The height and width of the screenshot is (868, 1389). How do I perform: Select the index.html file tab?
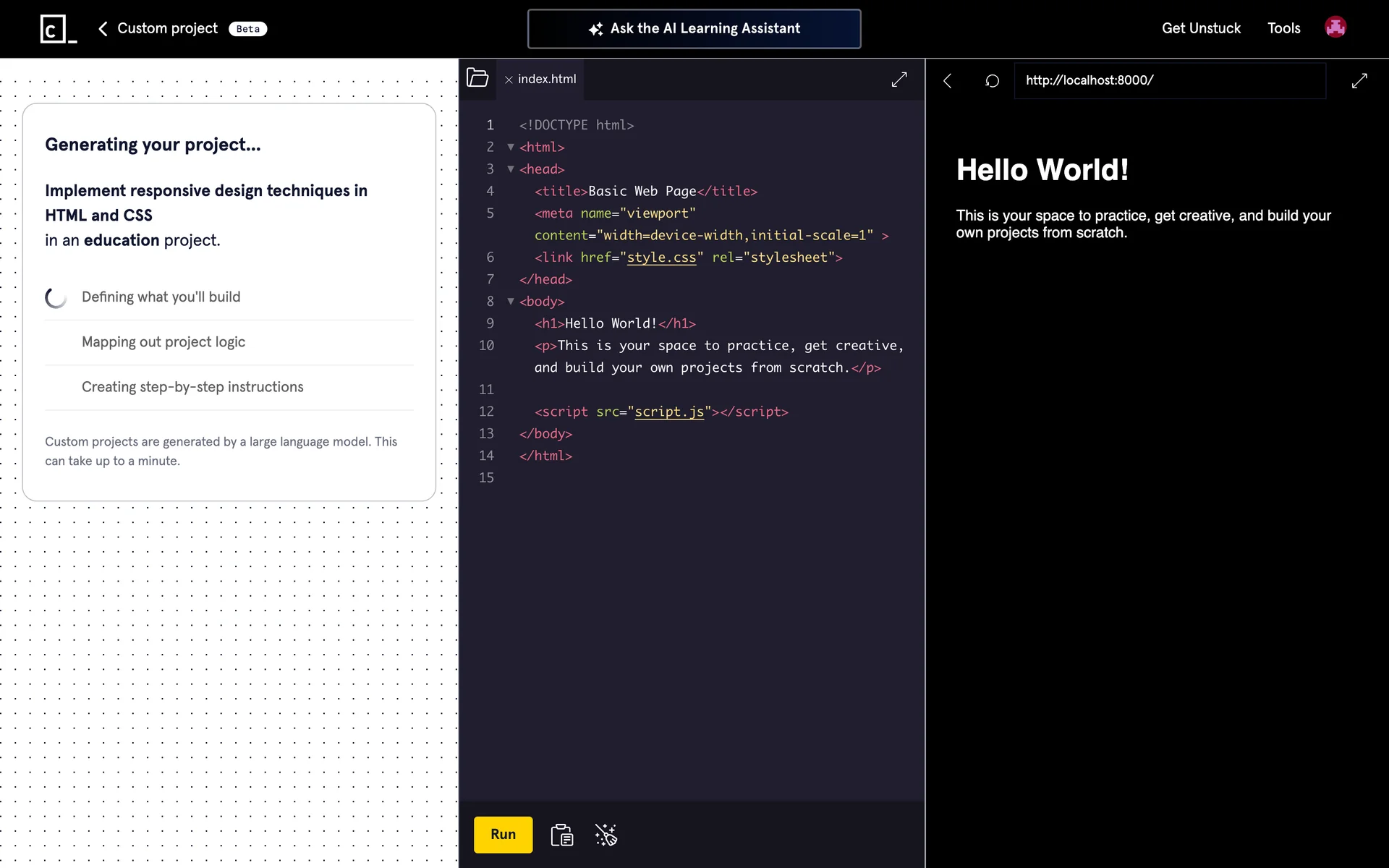coord(547,79)
